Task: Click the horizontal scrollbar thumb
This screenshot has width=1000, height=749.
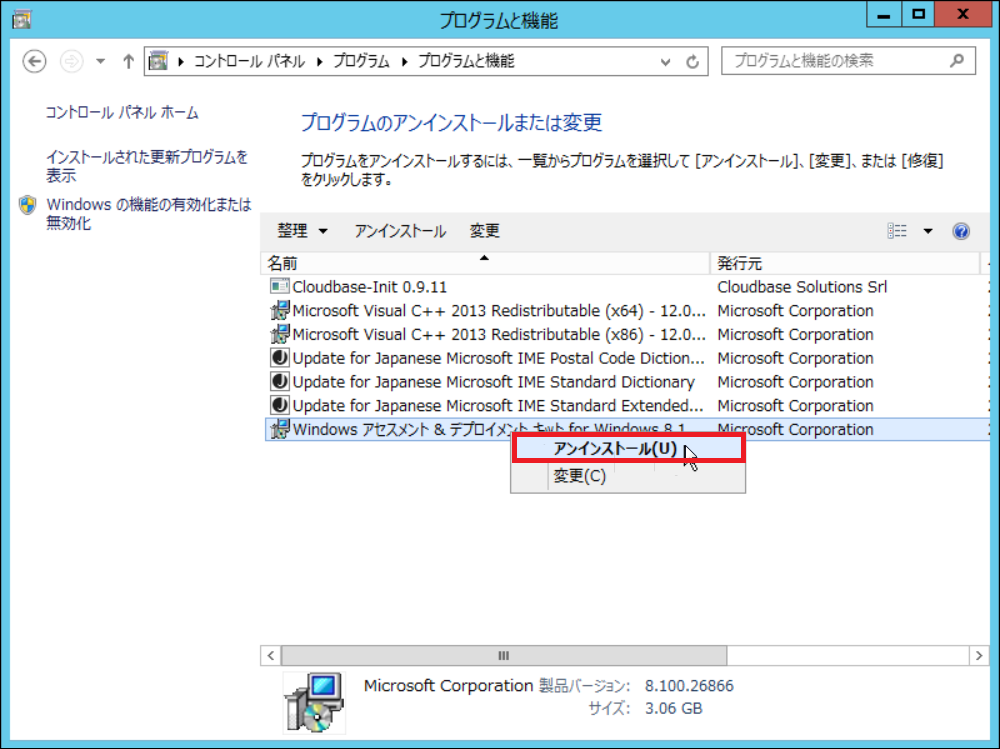Action: 504,656
